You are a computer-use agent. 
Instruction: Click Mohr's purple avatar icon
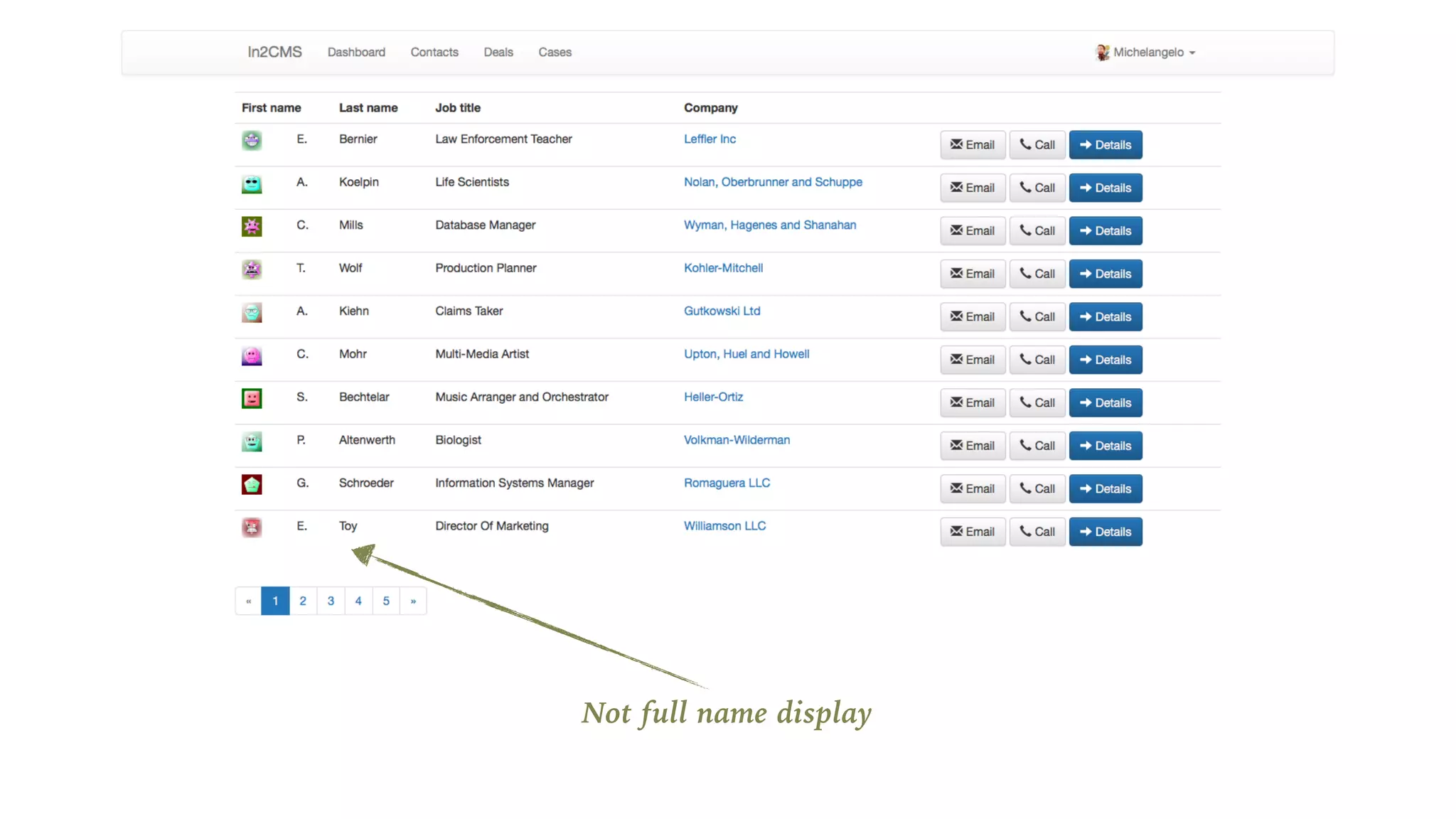[252, 355]
